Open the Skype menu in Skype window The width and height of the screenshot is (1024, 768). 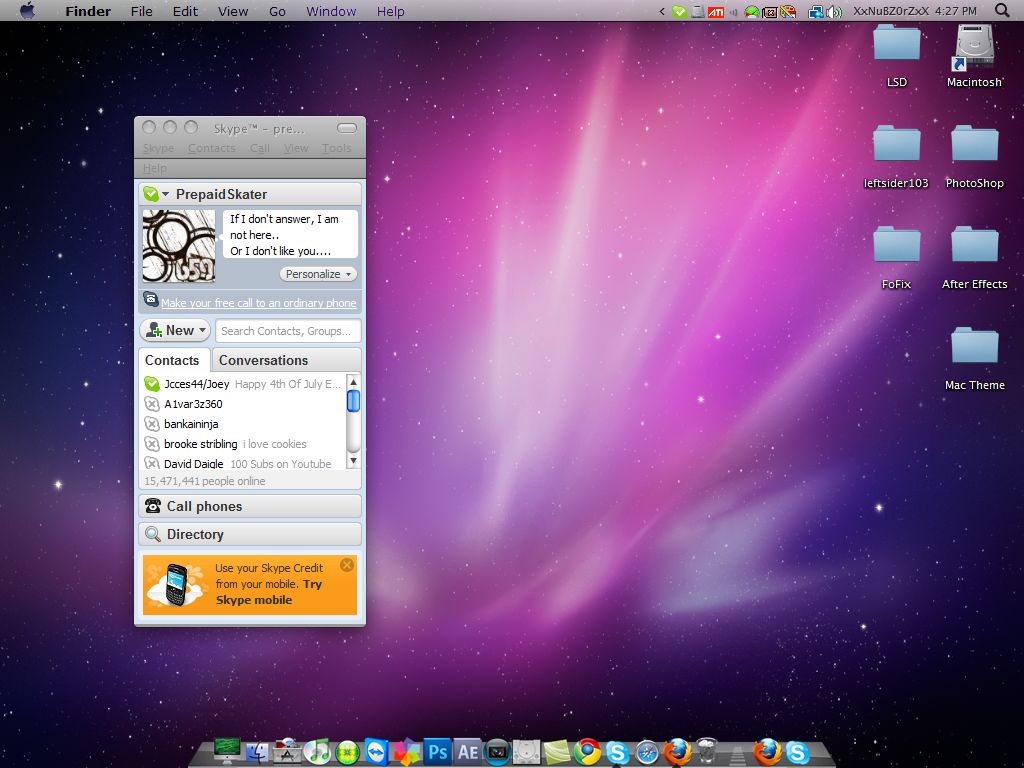click(x=158, y=148)
